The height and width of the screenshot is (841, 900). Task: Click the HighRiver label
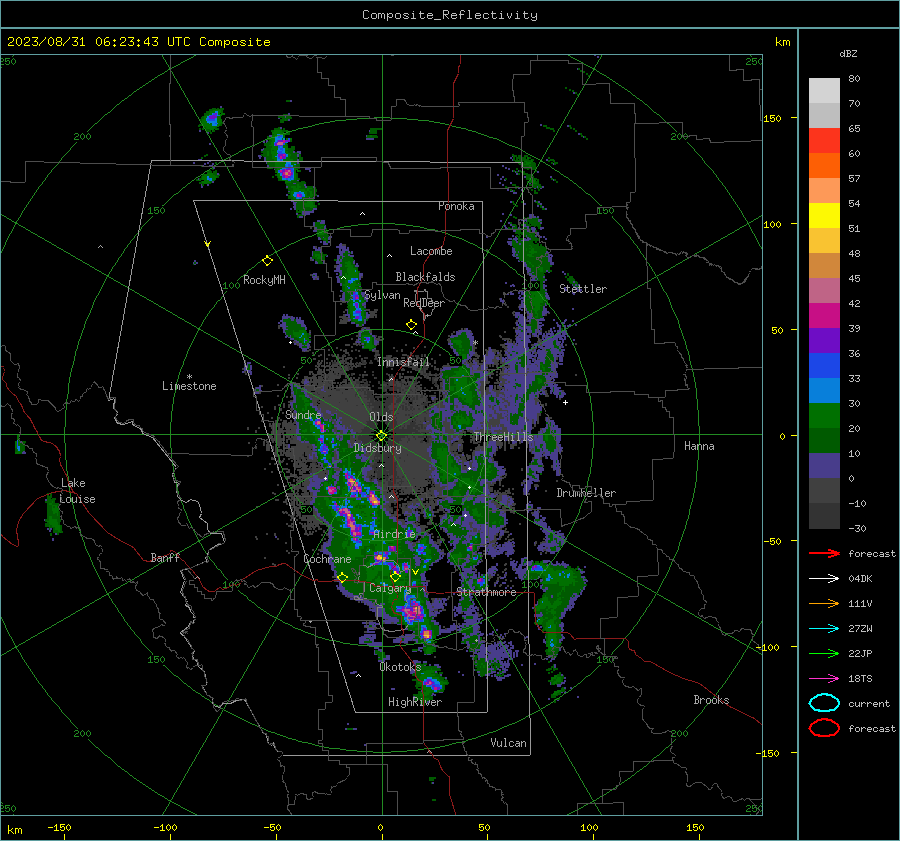coord(415,702)
